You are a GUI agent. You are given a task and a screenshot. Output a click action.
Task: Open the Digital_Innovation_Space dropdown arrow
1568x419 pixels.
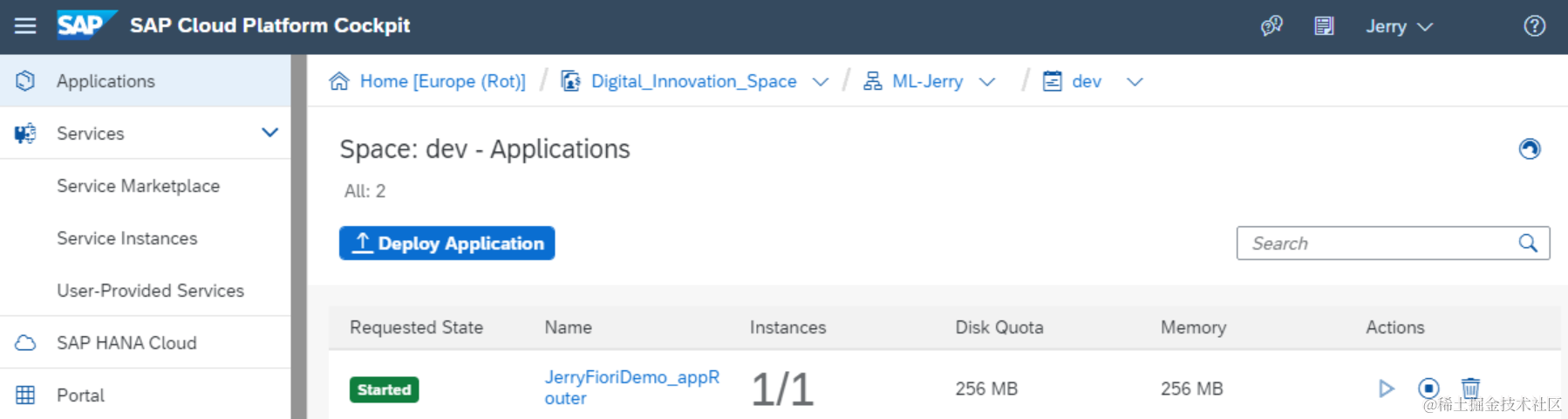click(x=820, y=82)
